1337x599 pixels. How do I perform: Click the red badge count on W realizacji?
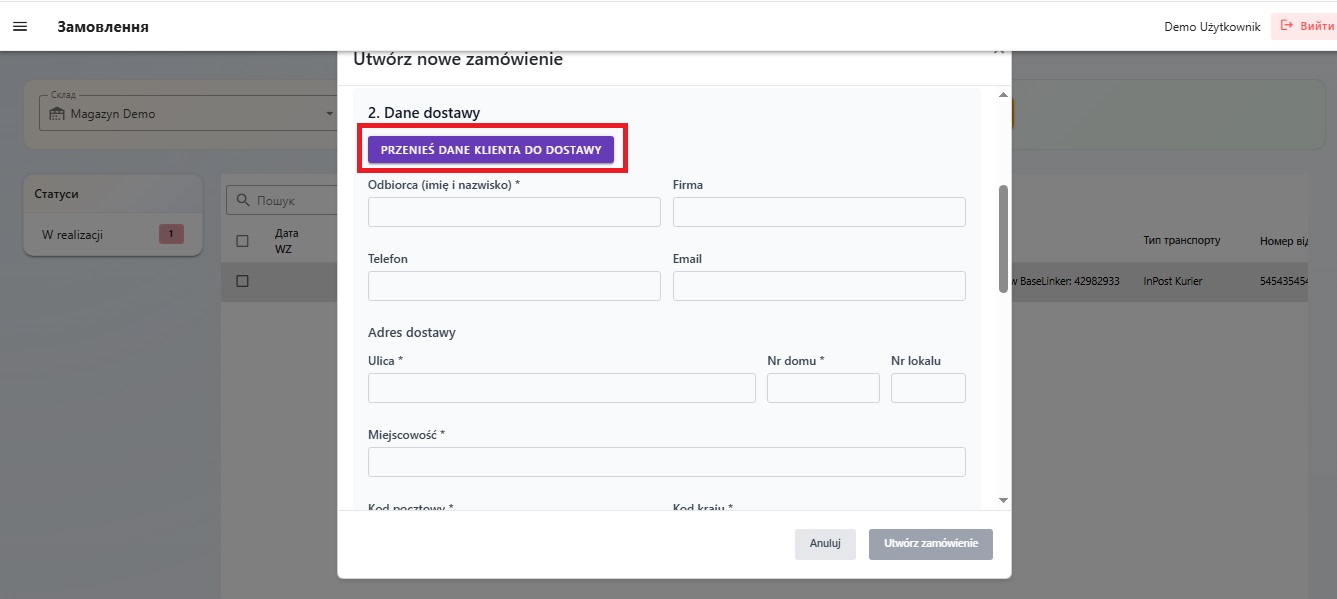tap(171, 235)
